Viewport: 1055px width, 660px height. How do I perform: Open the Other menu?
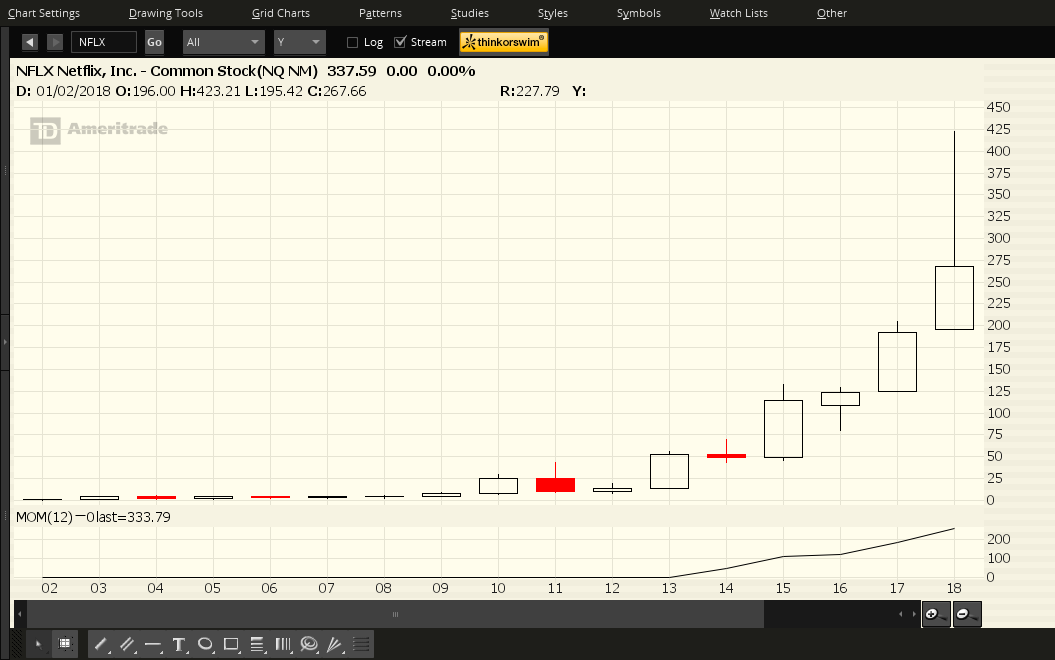click(832, 13)
